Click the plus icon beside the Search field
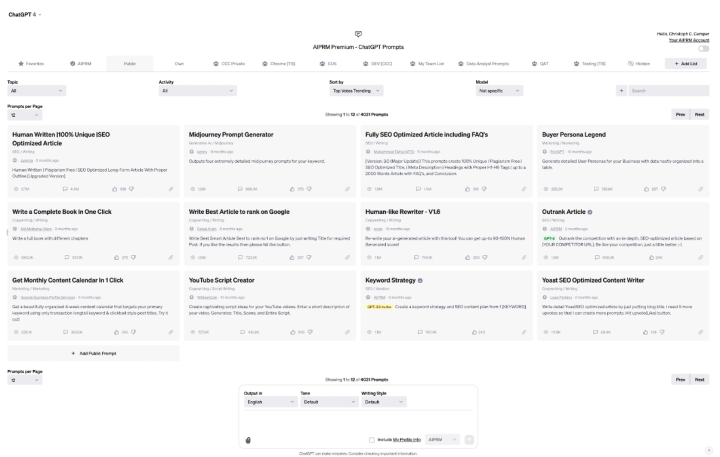This screenshot has height=457, width=720. [621, 90]
